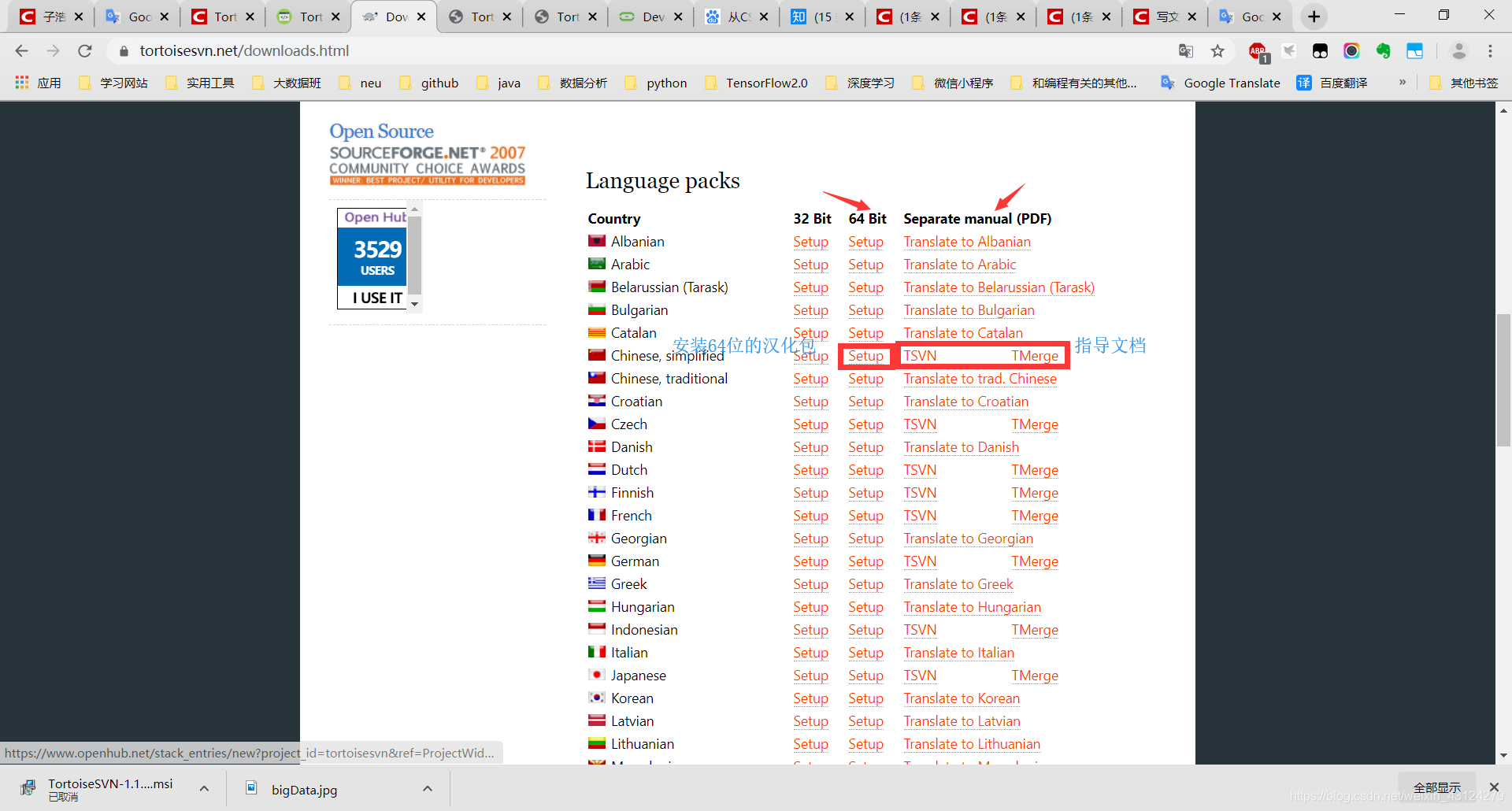Open a new browser tab
This screenshot has height=811, width=1512.
pyautogui.click(x=1314, y=17)
